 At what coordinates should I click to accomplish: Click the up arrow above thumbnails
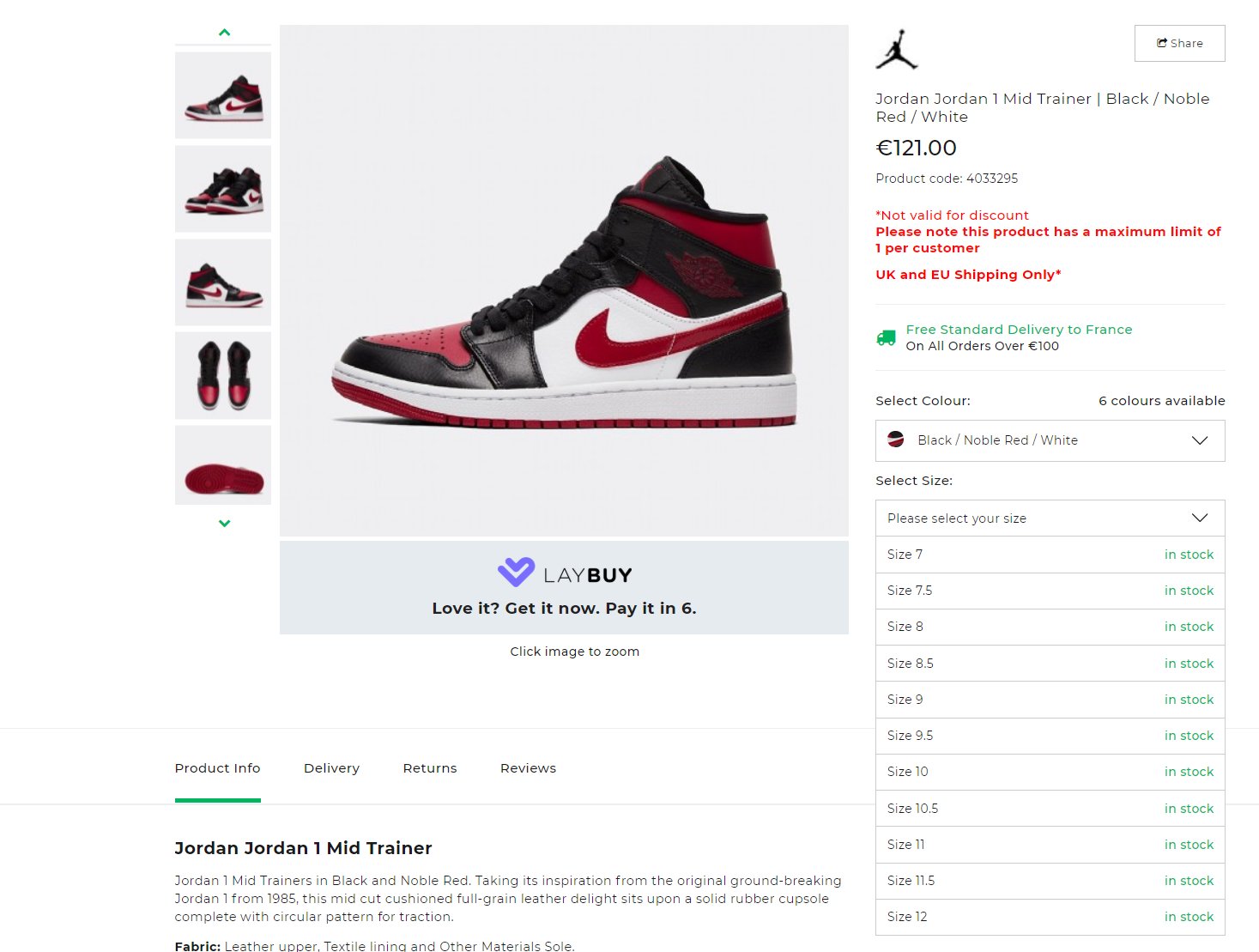(x=224, y=33)
